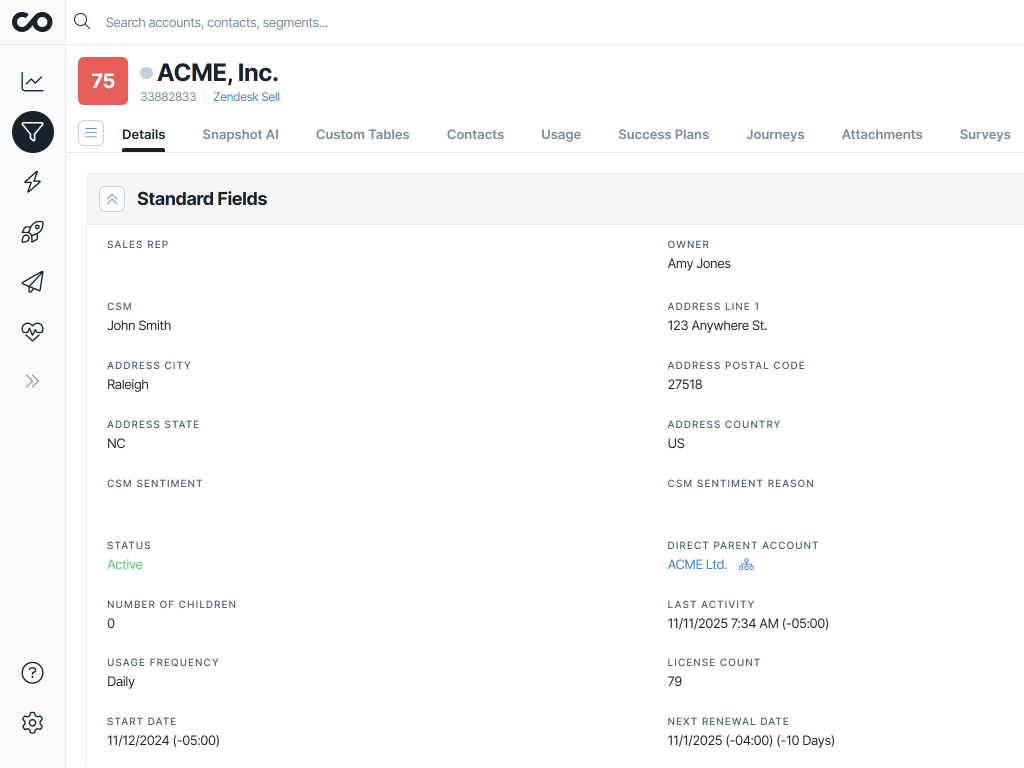The width and height of the screenshot is (1024, 768).
Task: Select the filter/segments icon in sidebar
Action: coord(32,132)
